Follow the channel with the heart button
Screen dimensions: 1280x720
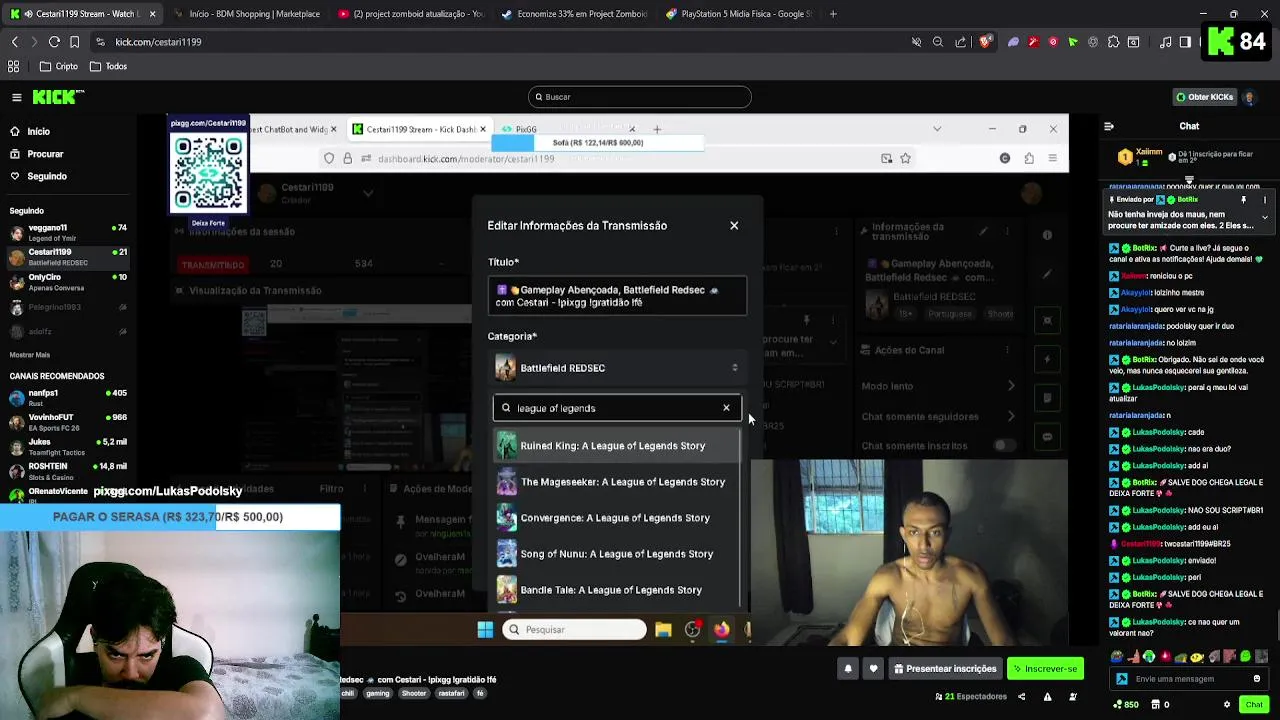[873, 669]
